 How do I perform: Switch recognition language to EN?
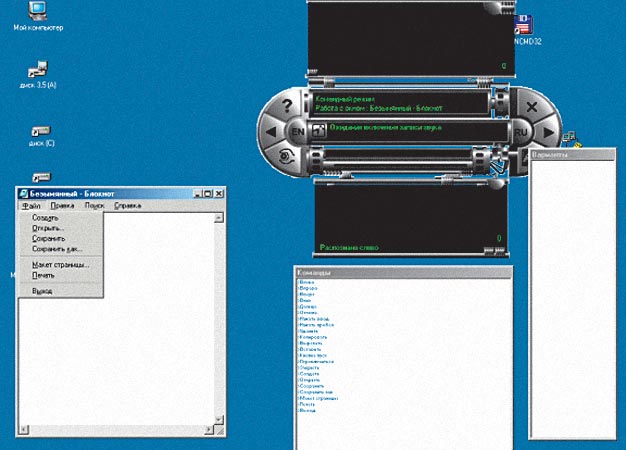297,131
